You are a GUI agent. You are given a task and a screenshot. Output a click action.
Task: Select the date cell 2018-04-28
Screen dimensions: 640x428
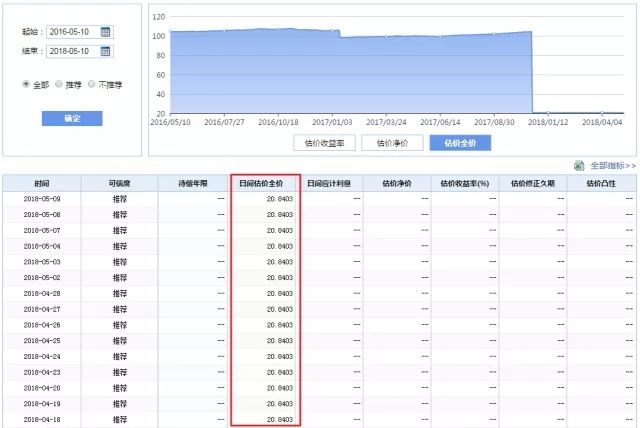tap(42, 293)
